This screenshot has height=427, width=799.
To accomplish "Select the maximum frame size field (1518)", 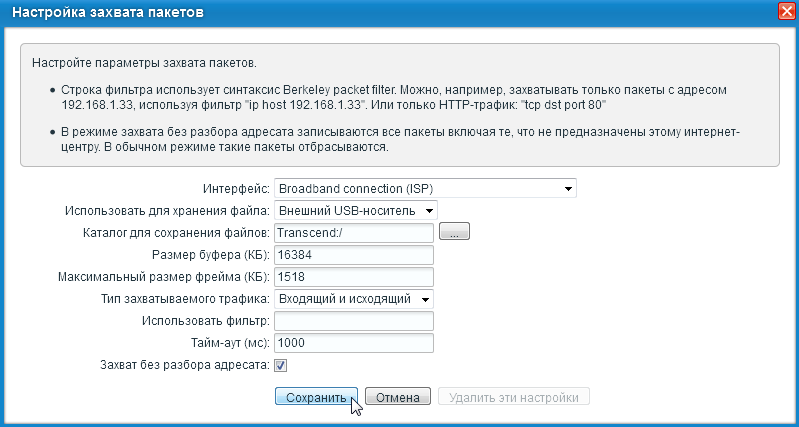I will [x=353, y=276].
